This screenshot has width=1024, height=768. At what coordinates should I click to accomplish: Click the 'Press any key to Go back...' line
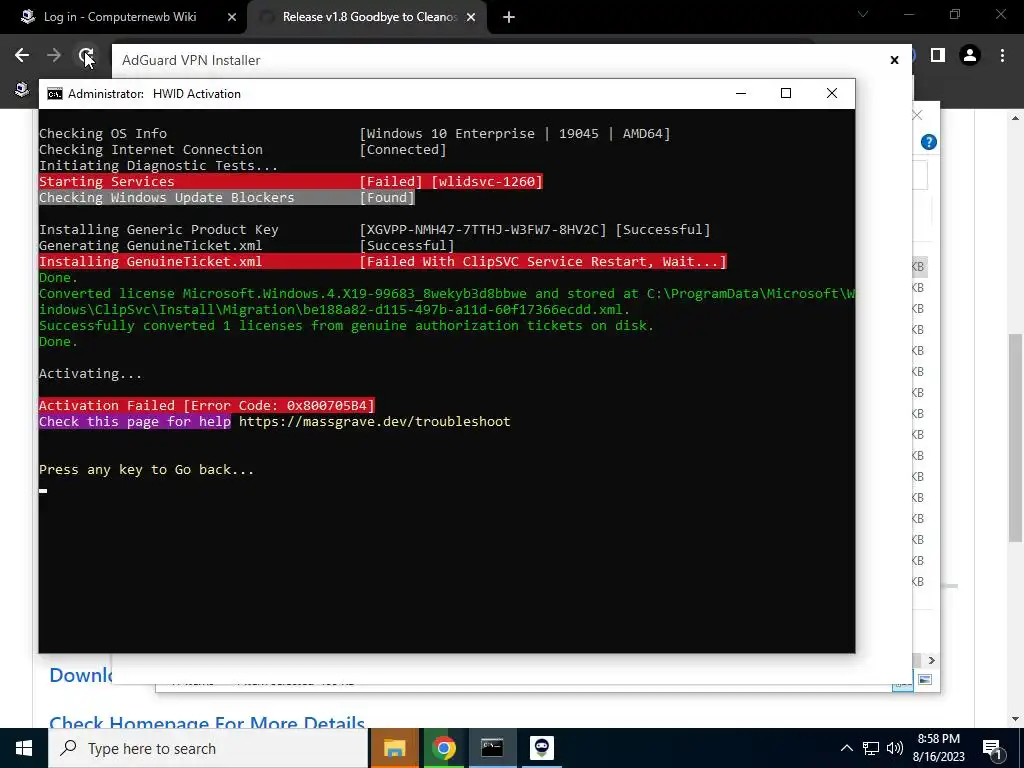point(146,470)
